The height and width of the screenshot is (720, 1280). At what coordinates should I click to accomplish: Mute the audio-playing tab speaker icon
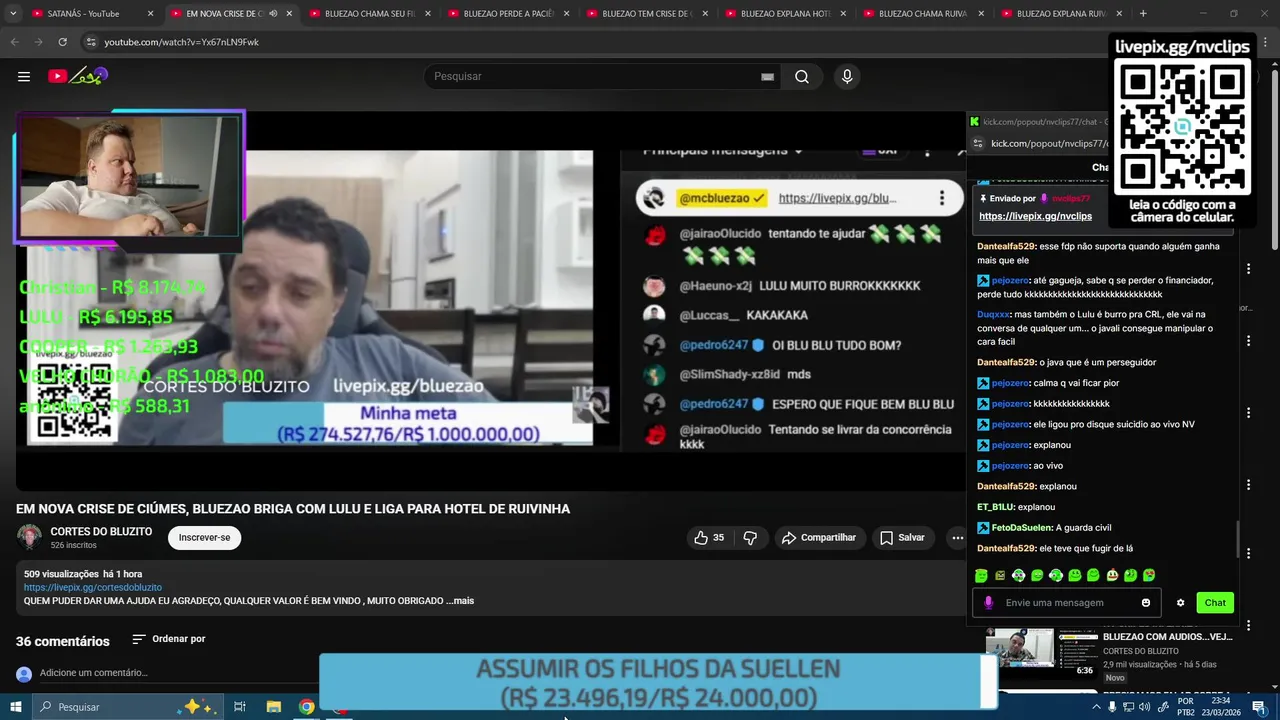273,13
